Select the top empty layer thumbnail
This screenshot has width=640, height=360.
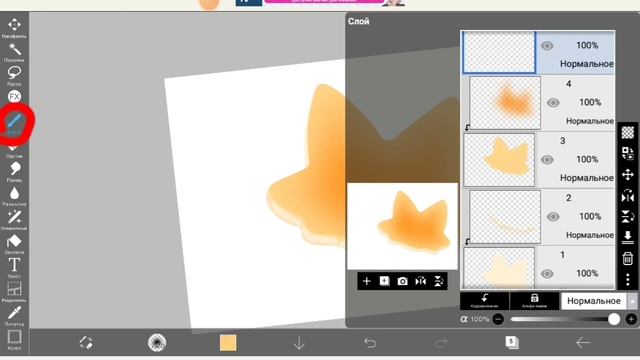pyautogui.click(x=499, y=53)
